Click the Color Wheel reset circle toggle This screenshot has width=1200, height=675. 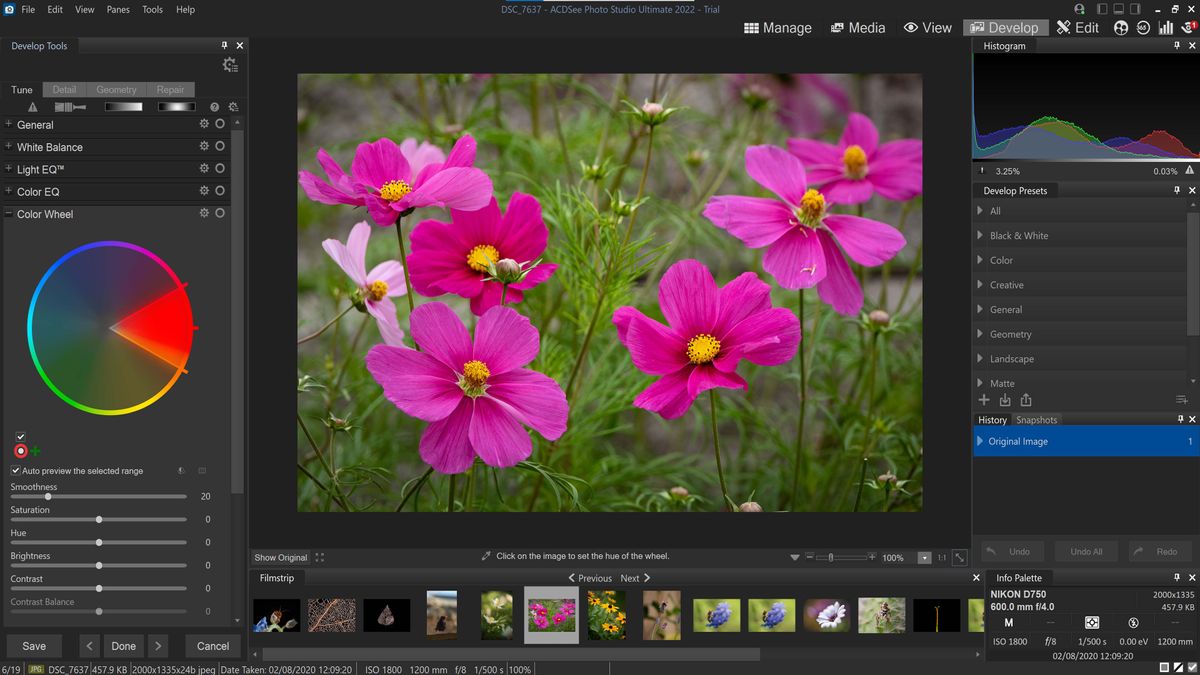[220, 213]
